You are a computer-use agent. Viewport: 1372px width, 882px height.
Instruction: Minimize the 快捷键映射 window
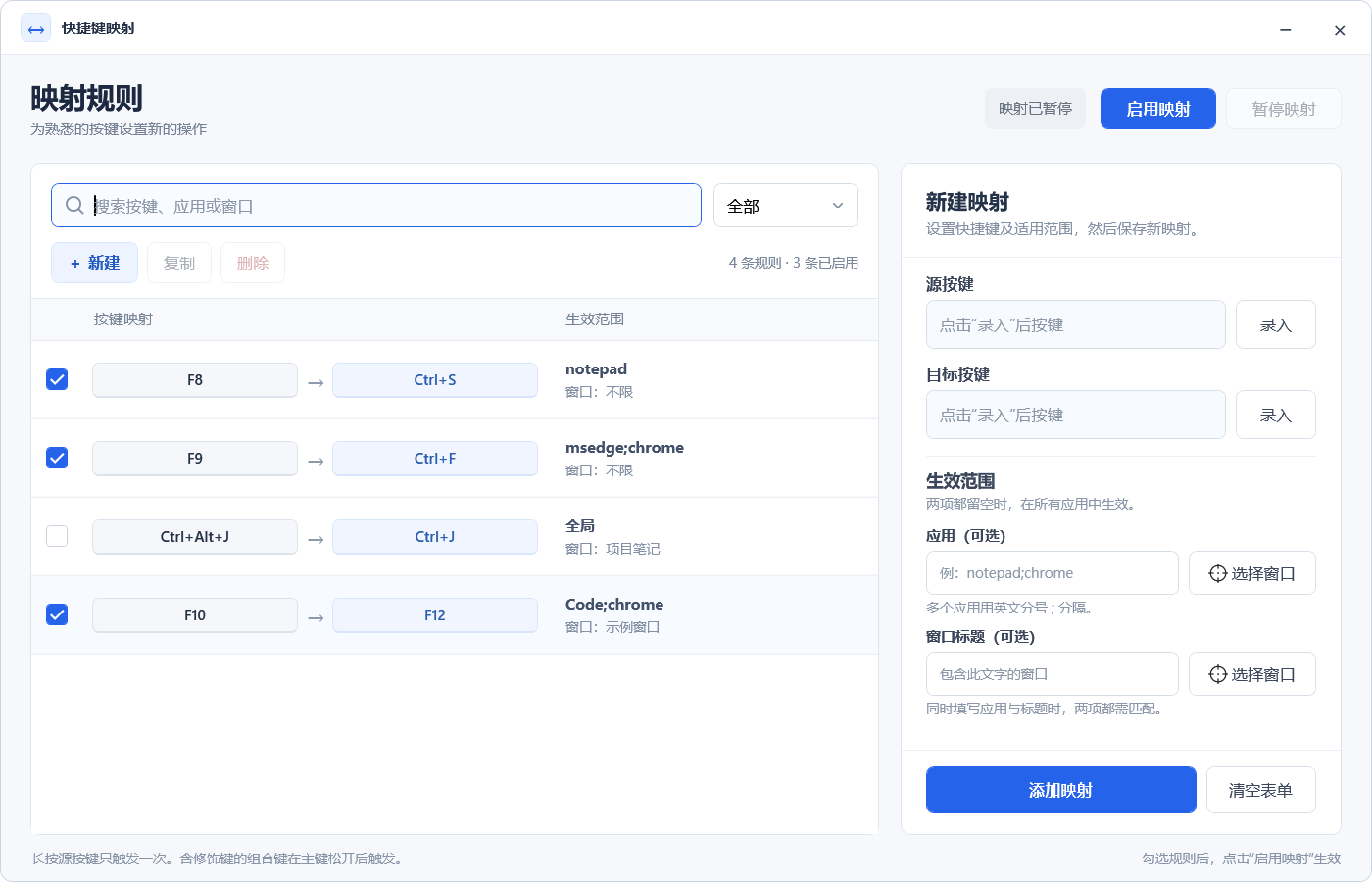point(1285,29)
